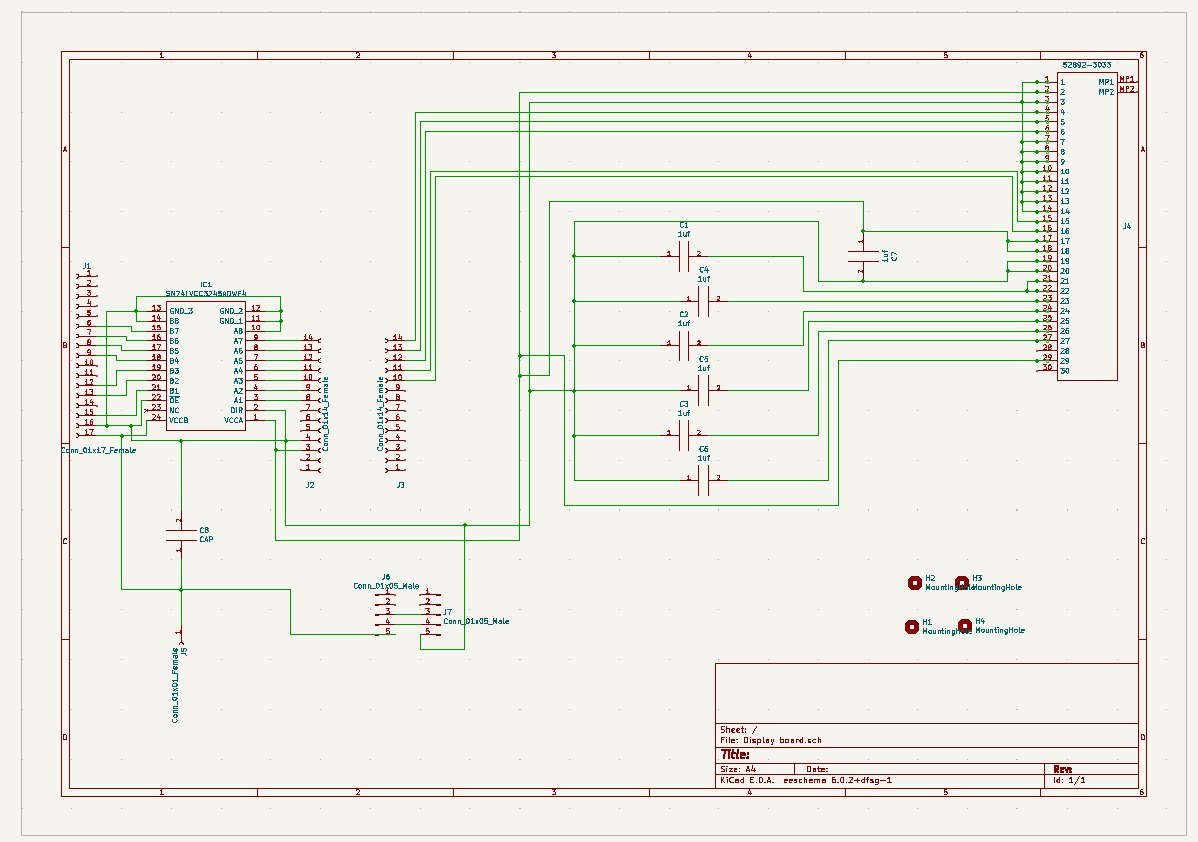
Task: Click the IC1 reference designator
Action: coord(206,284)
